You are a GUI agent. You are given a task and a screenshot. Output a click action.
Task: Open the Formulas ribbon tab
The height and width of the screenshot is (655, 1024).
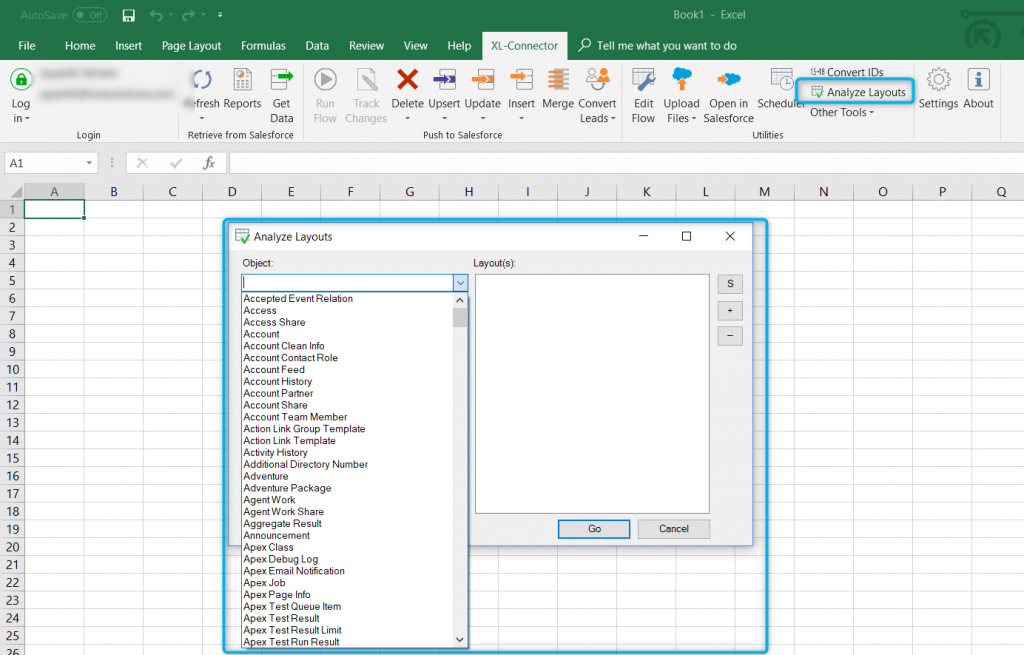pyautogui.click(x=263, y=45)
